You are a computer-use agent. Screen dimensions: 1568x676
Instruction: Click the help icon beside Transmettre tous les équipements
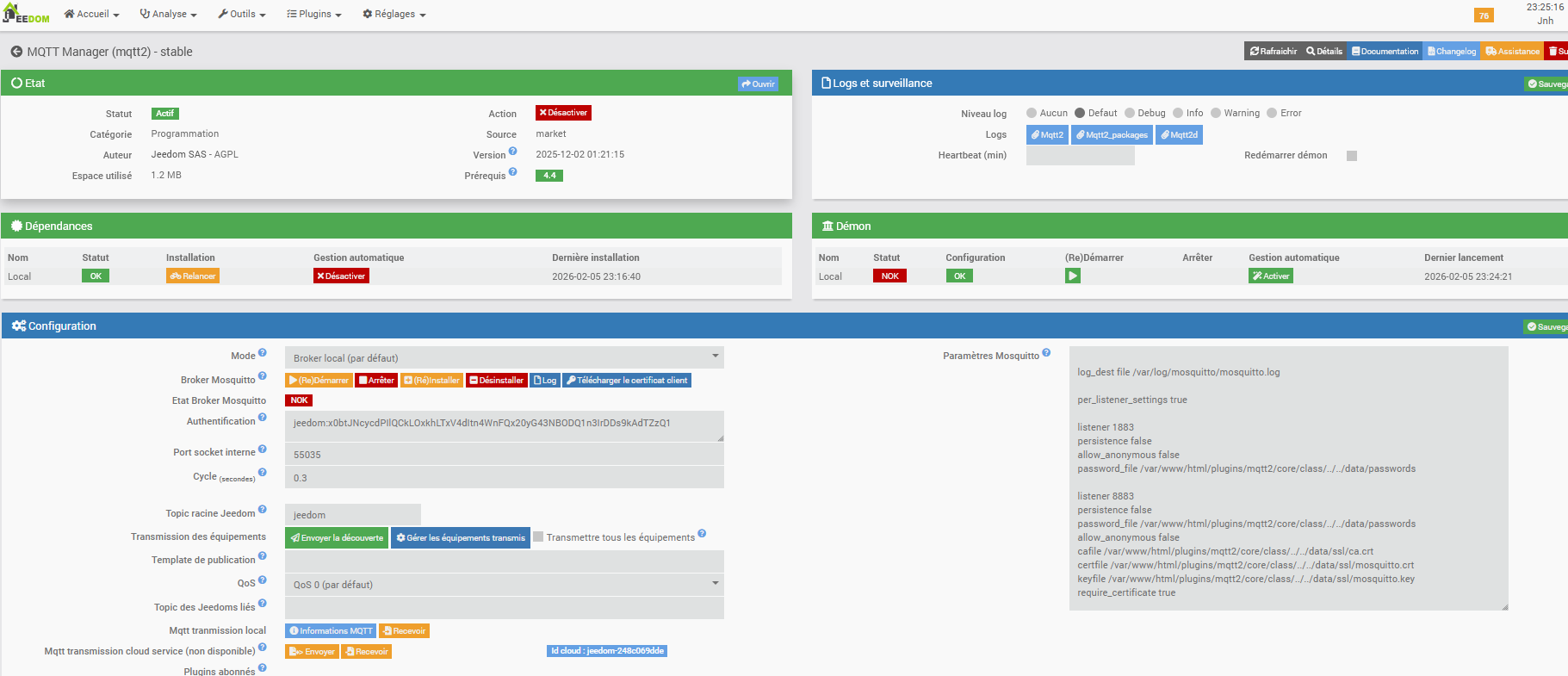point(702,534)
